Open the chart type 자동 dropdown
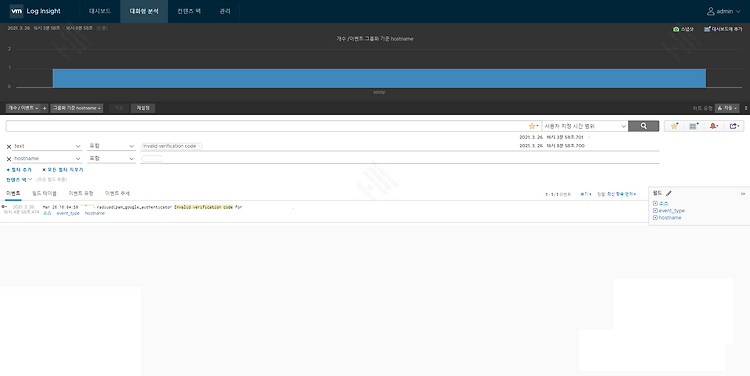 (x=728, y=109)
